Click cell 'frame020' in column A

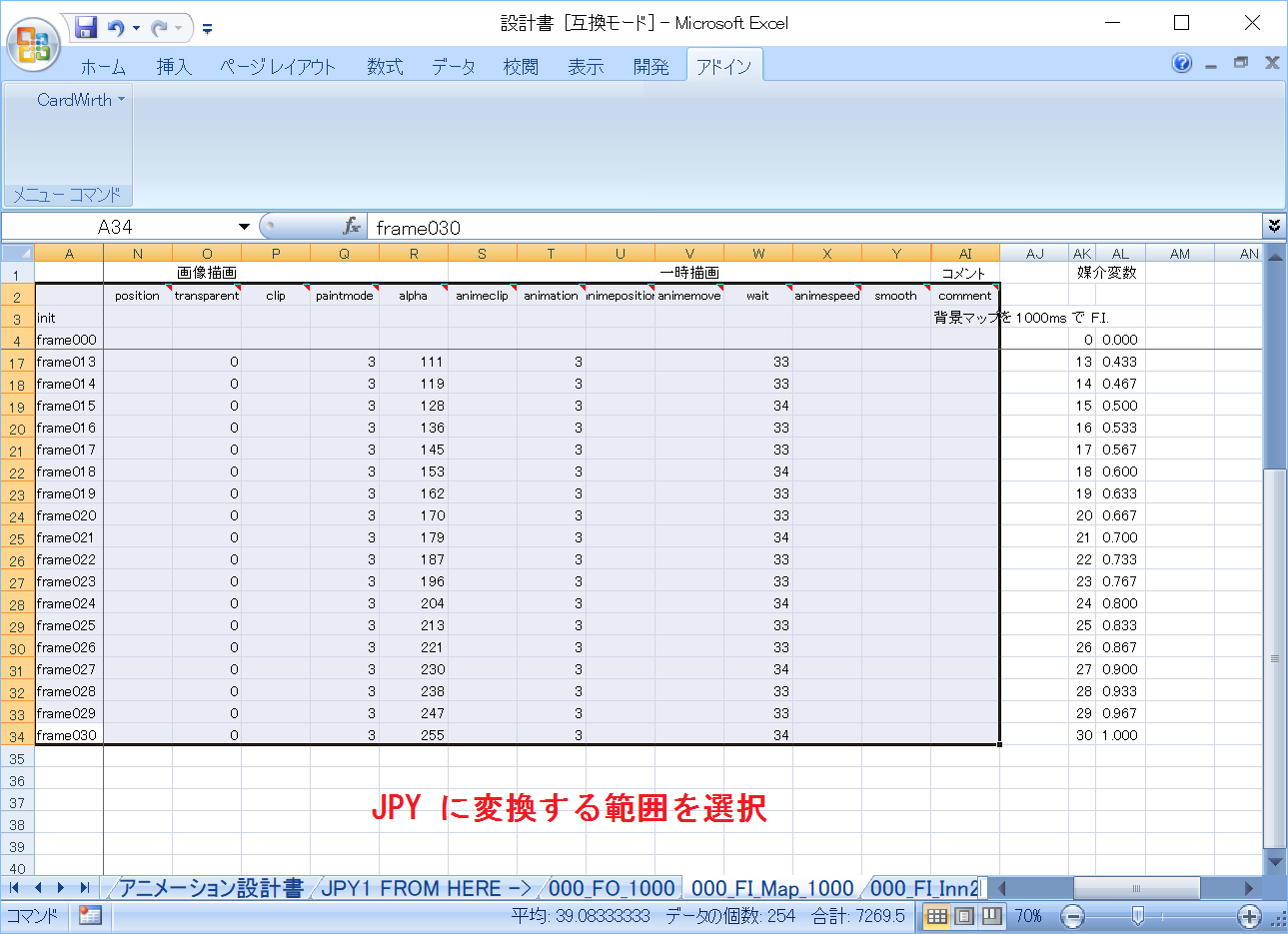coord(69,515)
